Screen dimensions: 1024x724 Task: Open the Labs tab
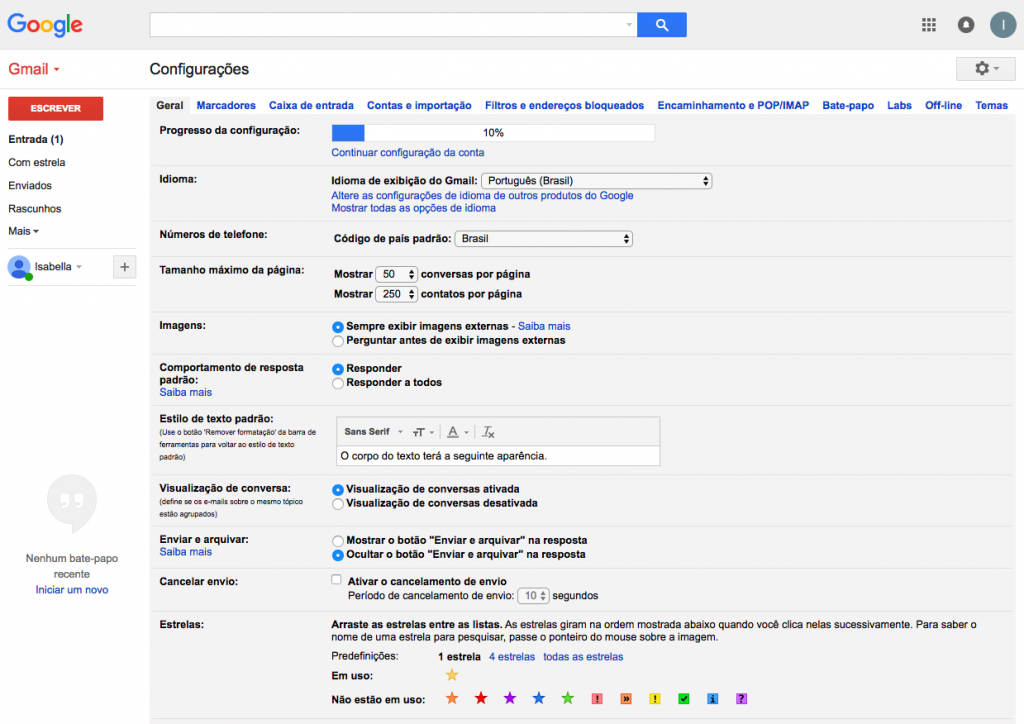pyautogui.click(x=899, y=106)
